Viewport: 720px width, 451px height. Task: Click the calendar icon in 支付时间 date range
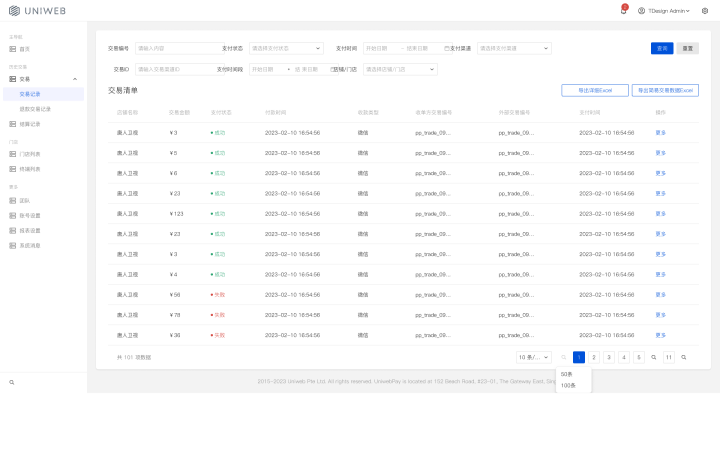click(446, 48)
